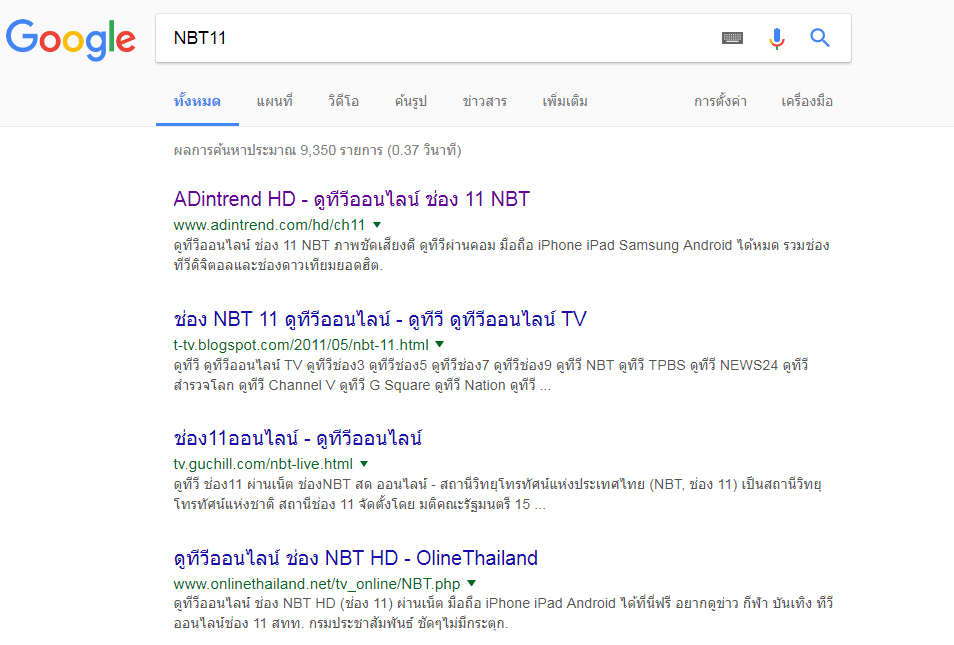Image resolution: width=954 pixels, height=645 pixels.
Task: Expand dropdown arrow next to www.adintrend.com/hd/ch11
Action: tap(377, 225)
